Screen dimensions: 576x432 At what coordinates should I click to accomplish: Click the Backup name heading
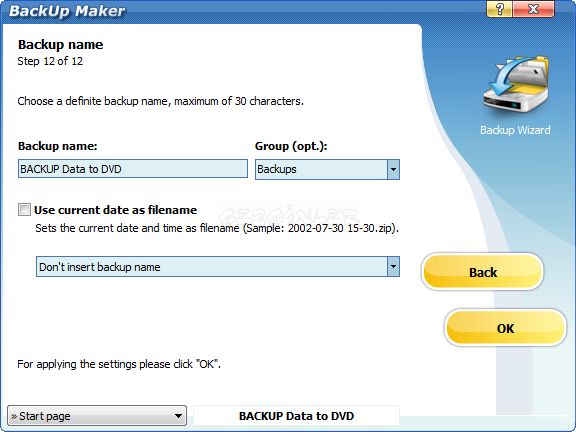click(x=61, y=45)
